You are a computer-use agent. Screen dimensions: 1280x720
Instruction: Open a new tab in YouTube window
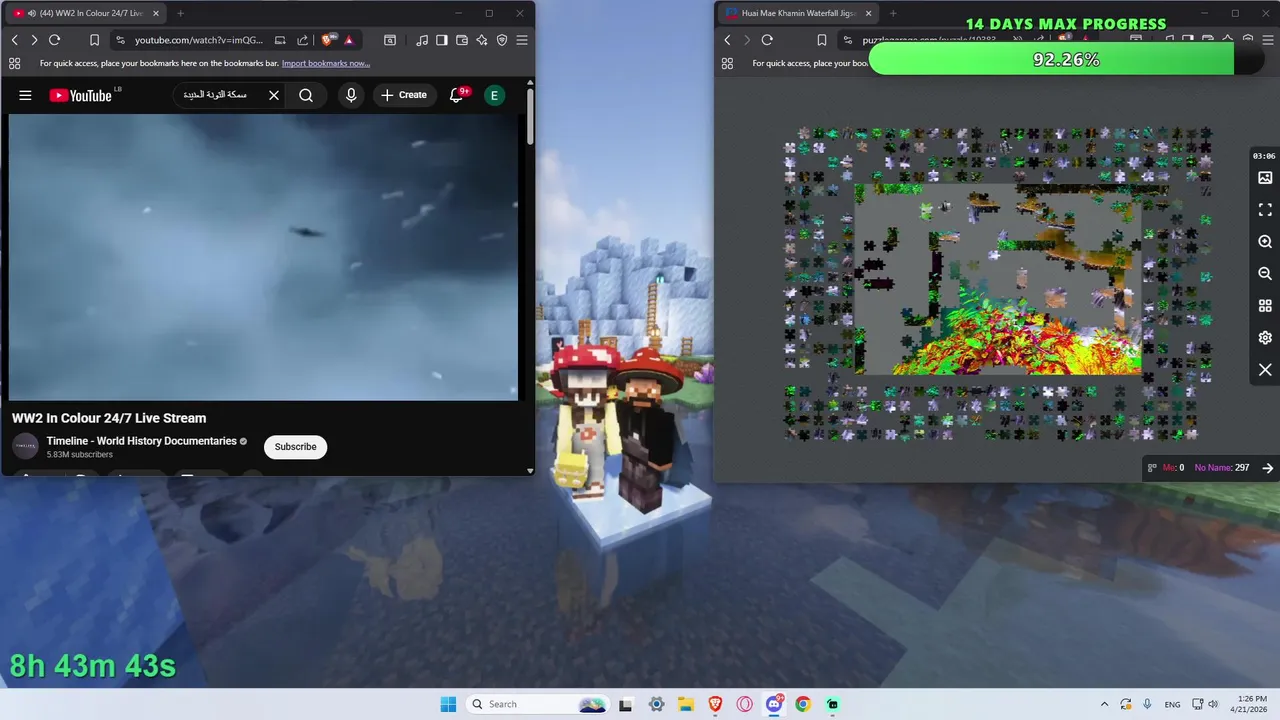tap(180, 13)
